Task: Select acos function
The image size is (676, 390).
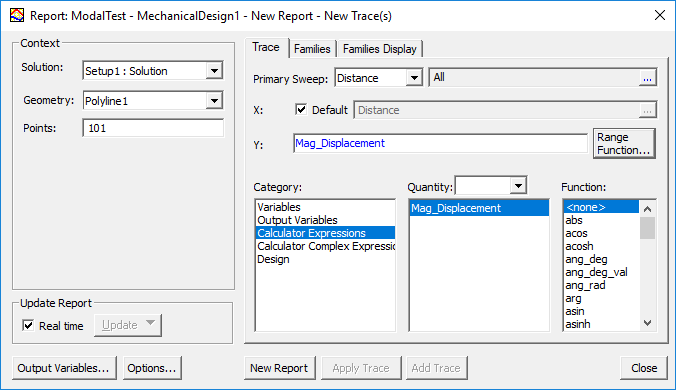Action: pos(601,233)
